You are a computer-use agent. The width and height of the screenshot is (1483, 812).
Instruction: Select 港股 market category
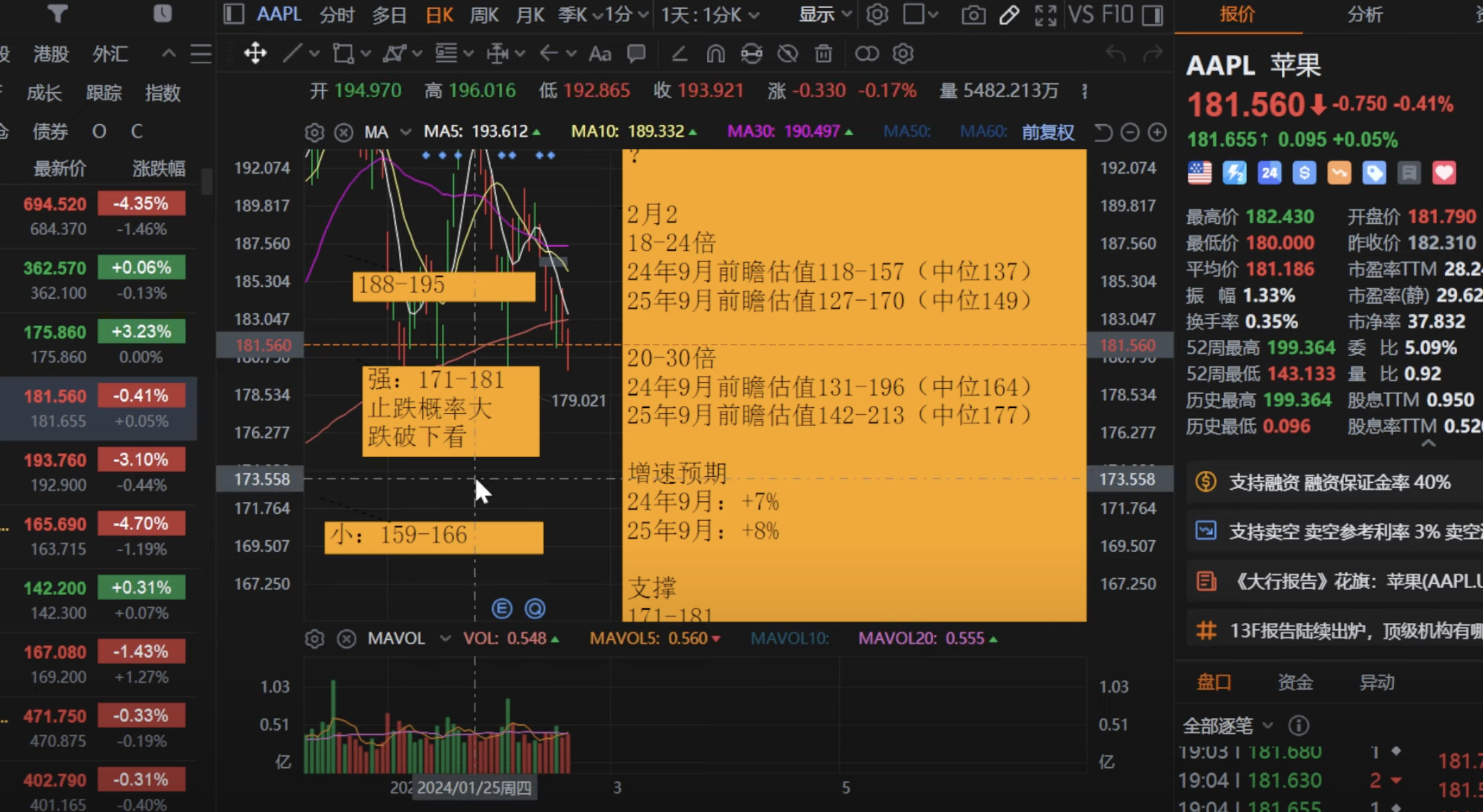click(x=51, y=54)
